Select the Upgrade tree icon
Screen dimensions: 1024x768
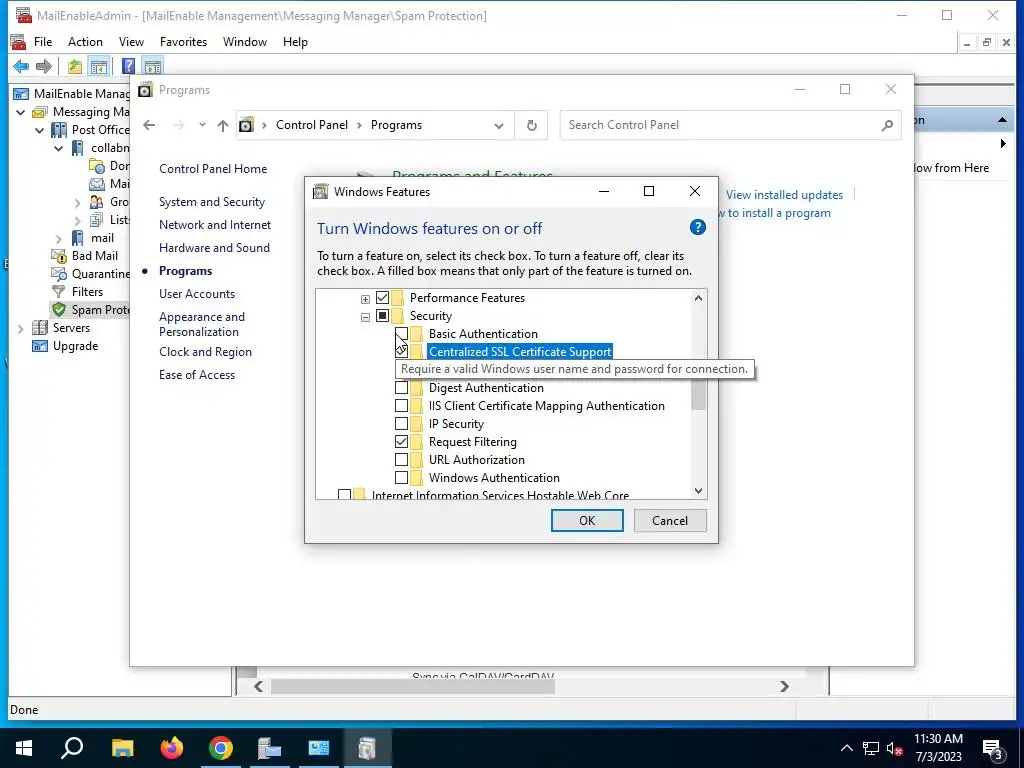40,345
